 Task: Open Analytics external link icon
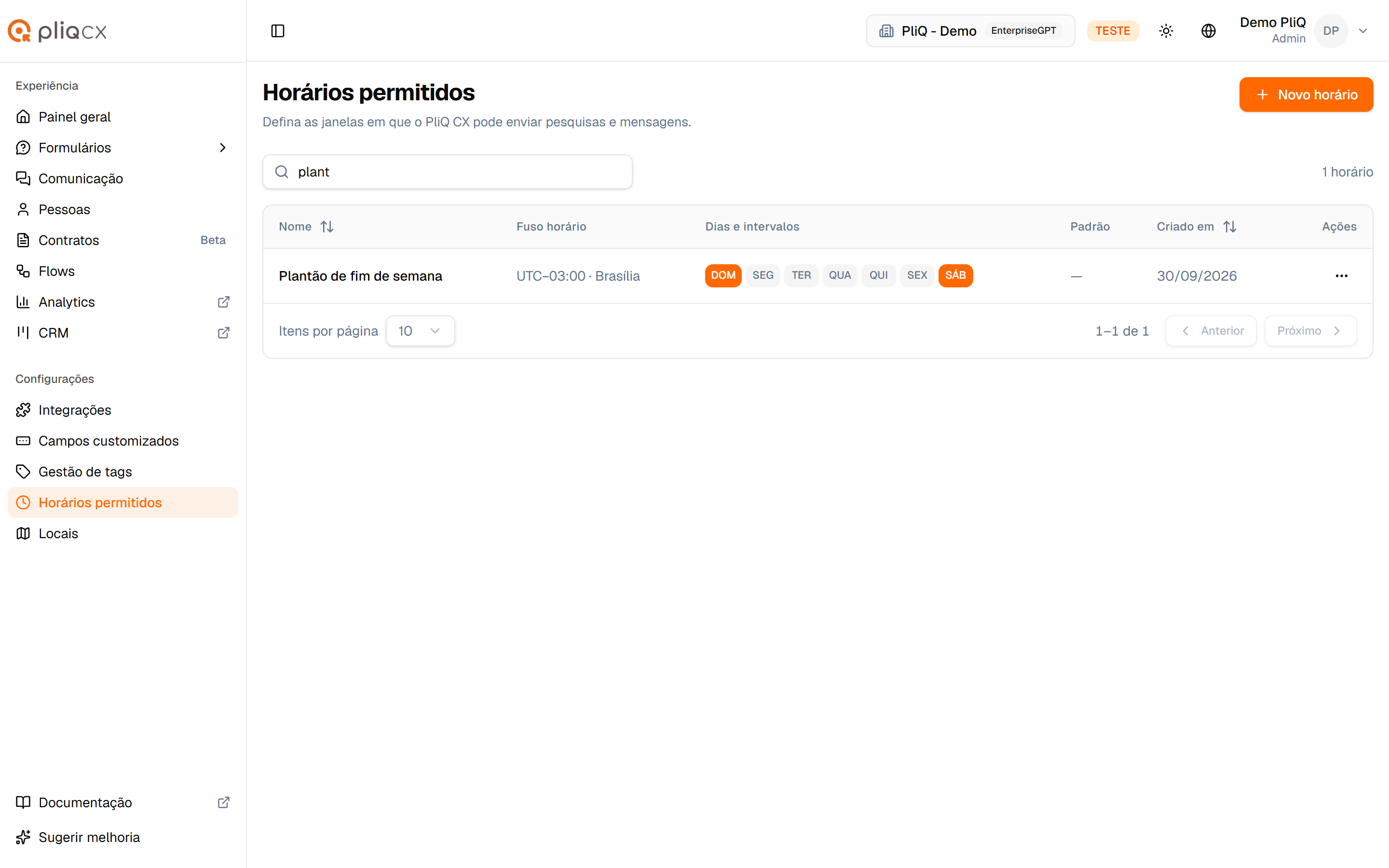[224, 302]
